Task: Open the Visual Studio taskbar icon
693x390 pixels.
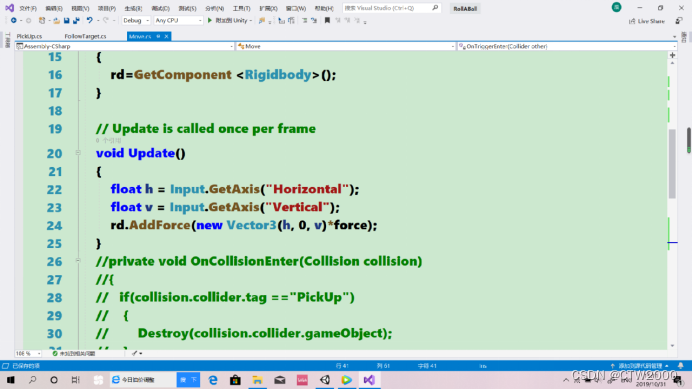Action: click(x=369, y=380)
